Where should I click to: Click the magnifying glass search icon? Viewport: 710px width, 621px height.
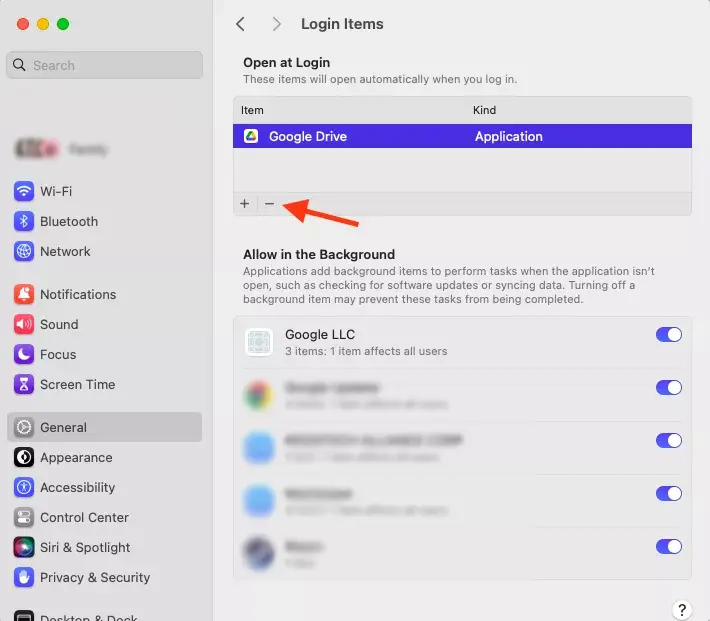click(19, 65)
